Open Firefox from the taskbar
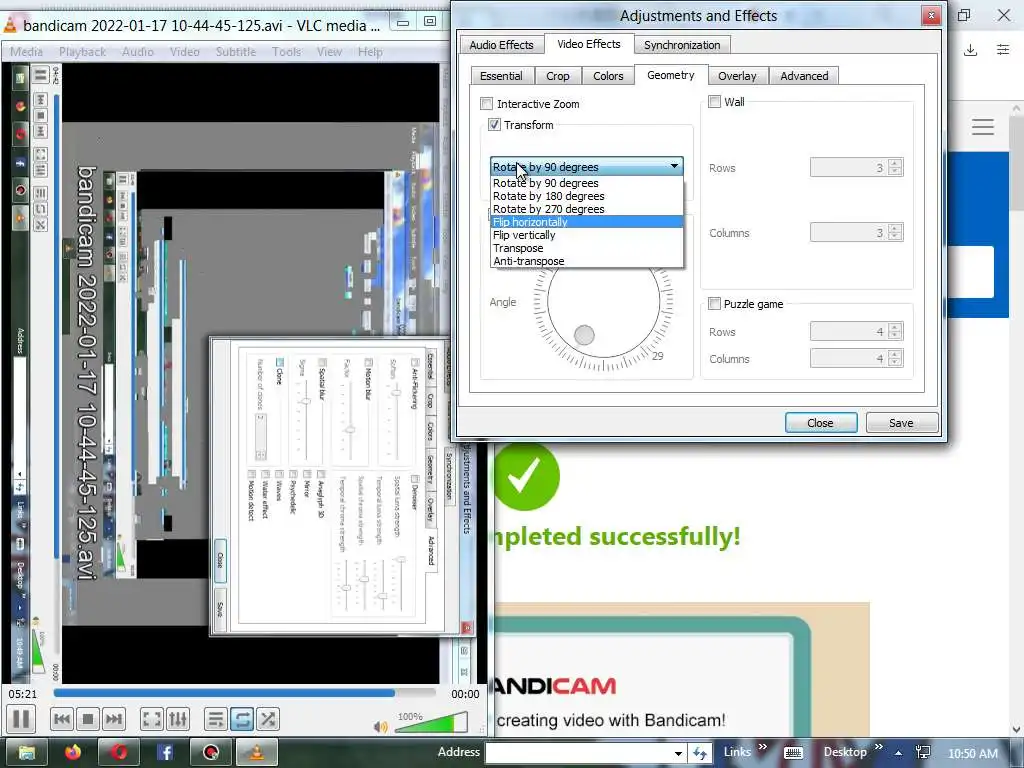 pyautogui.click(x=72, y=752)
